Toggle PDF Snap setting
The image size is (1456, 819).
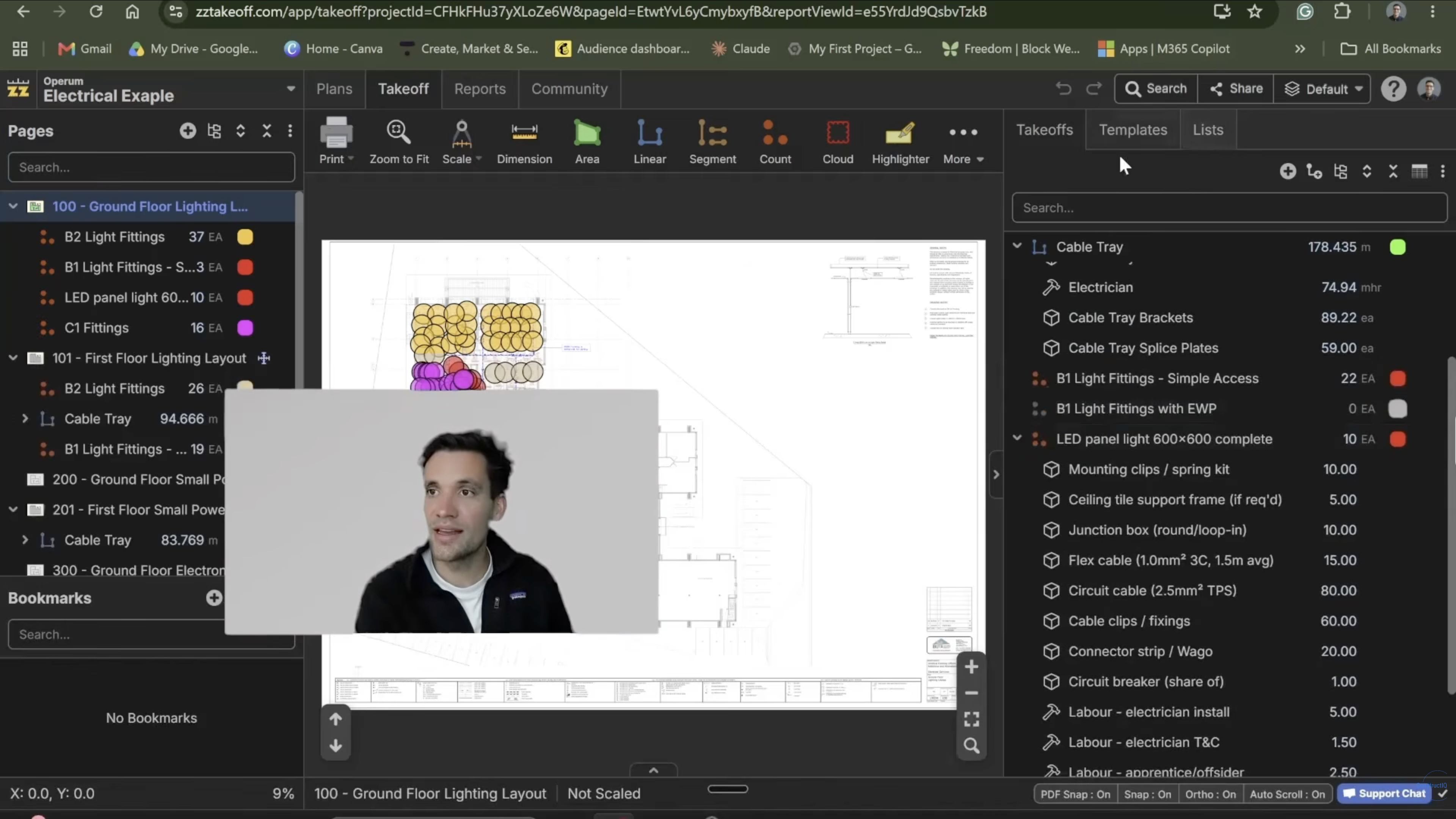coord(1075,794)
